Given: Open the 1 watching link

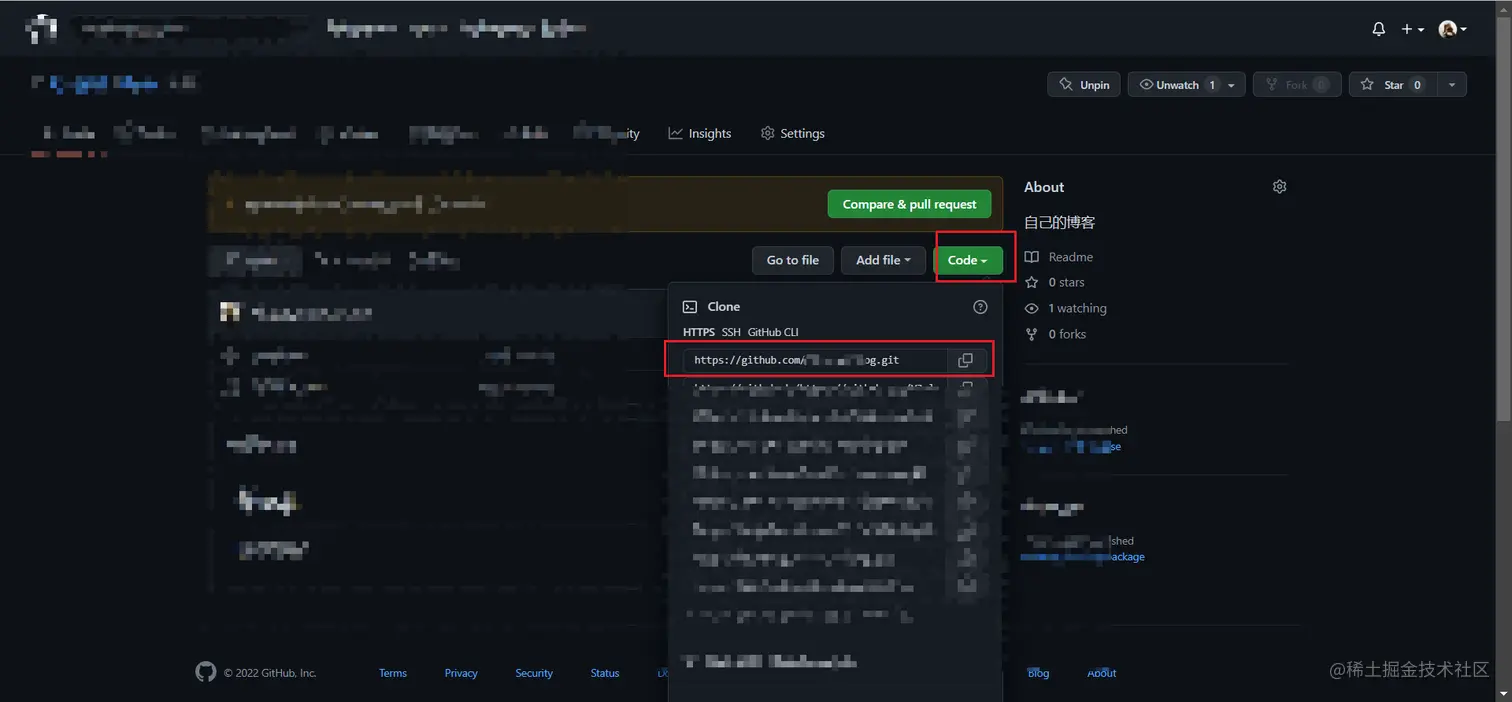Looking at the screenshot, I should (x=1066, y=309).
